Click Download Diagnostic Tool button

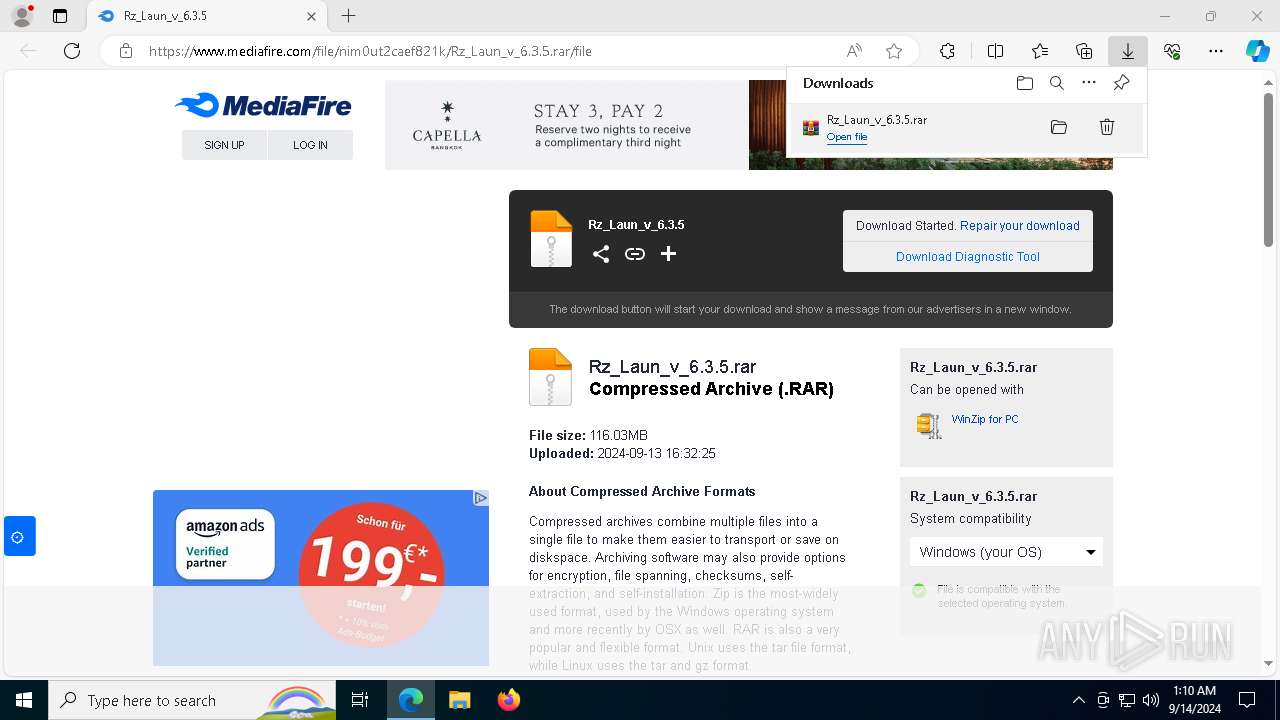click(x=968, y=257)
